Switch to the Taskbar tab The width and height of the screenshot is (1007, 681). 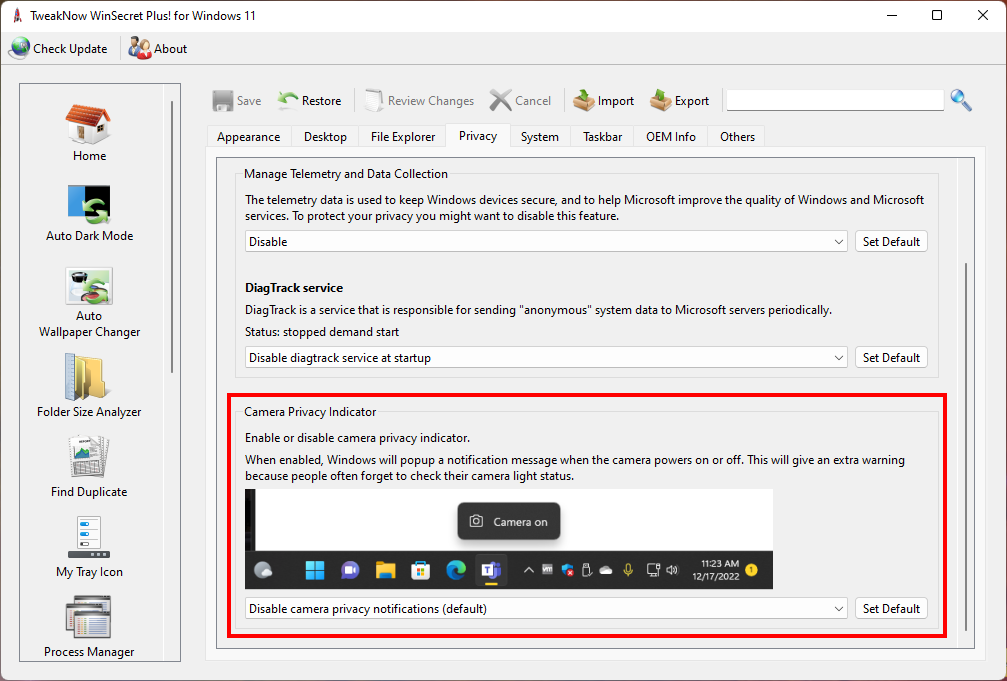coord(602,137)
